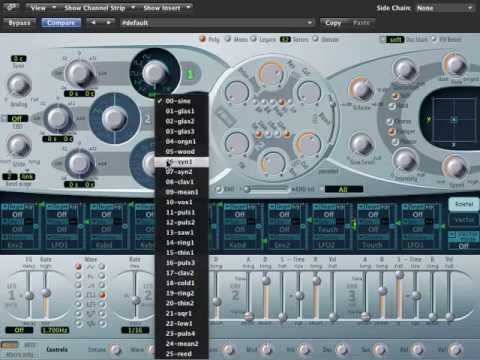Screen dimensions: 480x360
Task: Open the Osc Start soft dropdown
Action: coord(396,39)
